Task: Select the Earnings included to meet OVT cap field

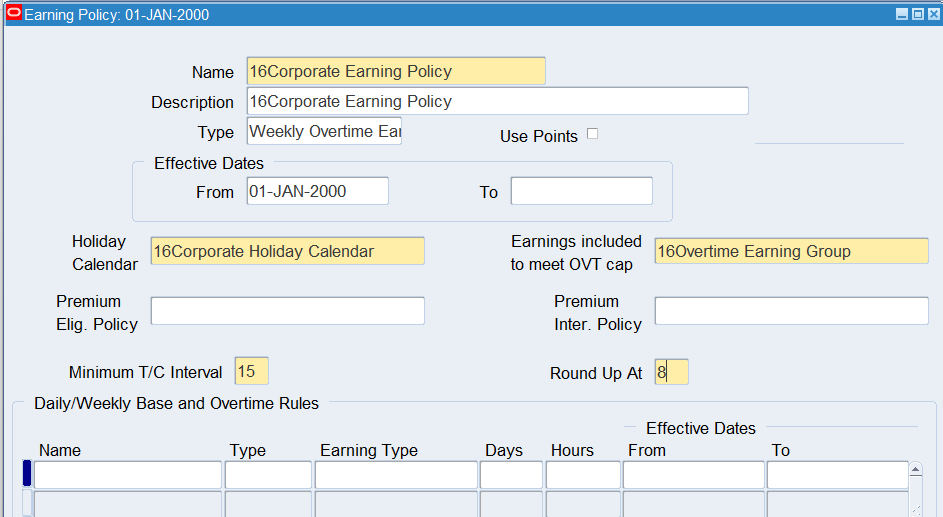Action: tap(791, 251)
